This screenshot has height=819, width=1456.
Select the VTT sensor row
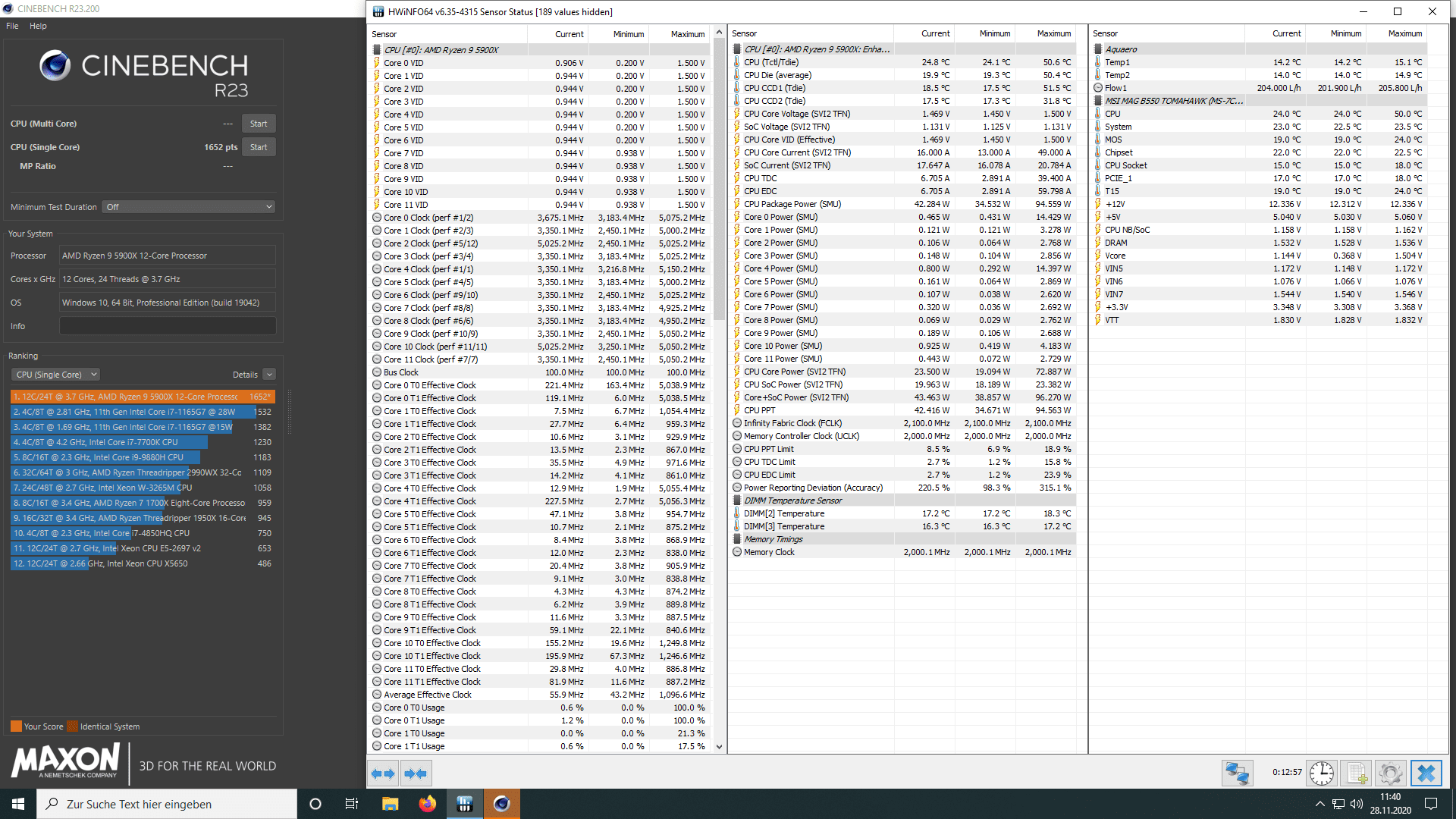pyautogui.click(x=1260, y=320)
